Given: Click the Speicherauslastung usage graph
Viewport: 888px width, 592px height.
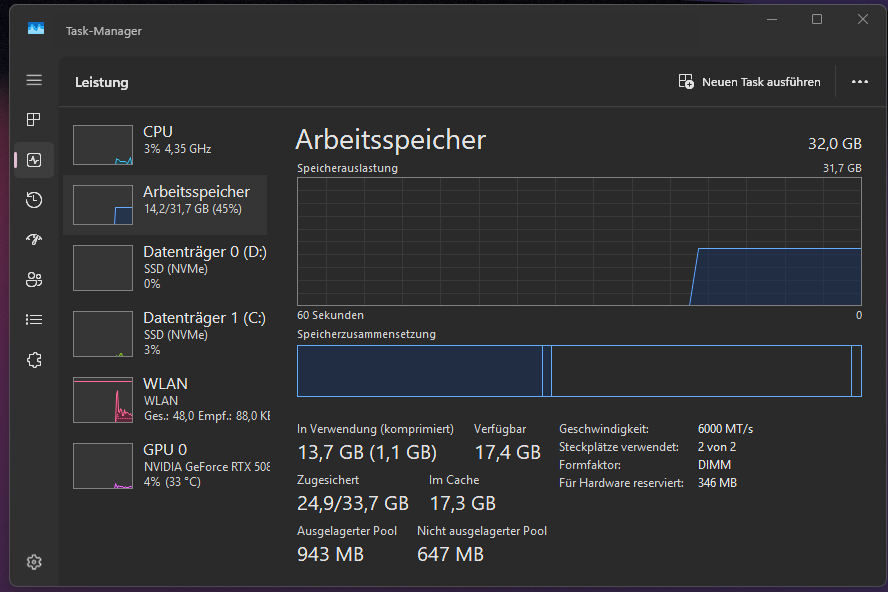Looking at the screenshot, I should [578, 242].
